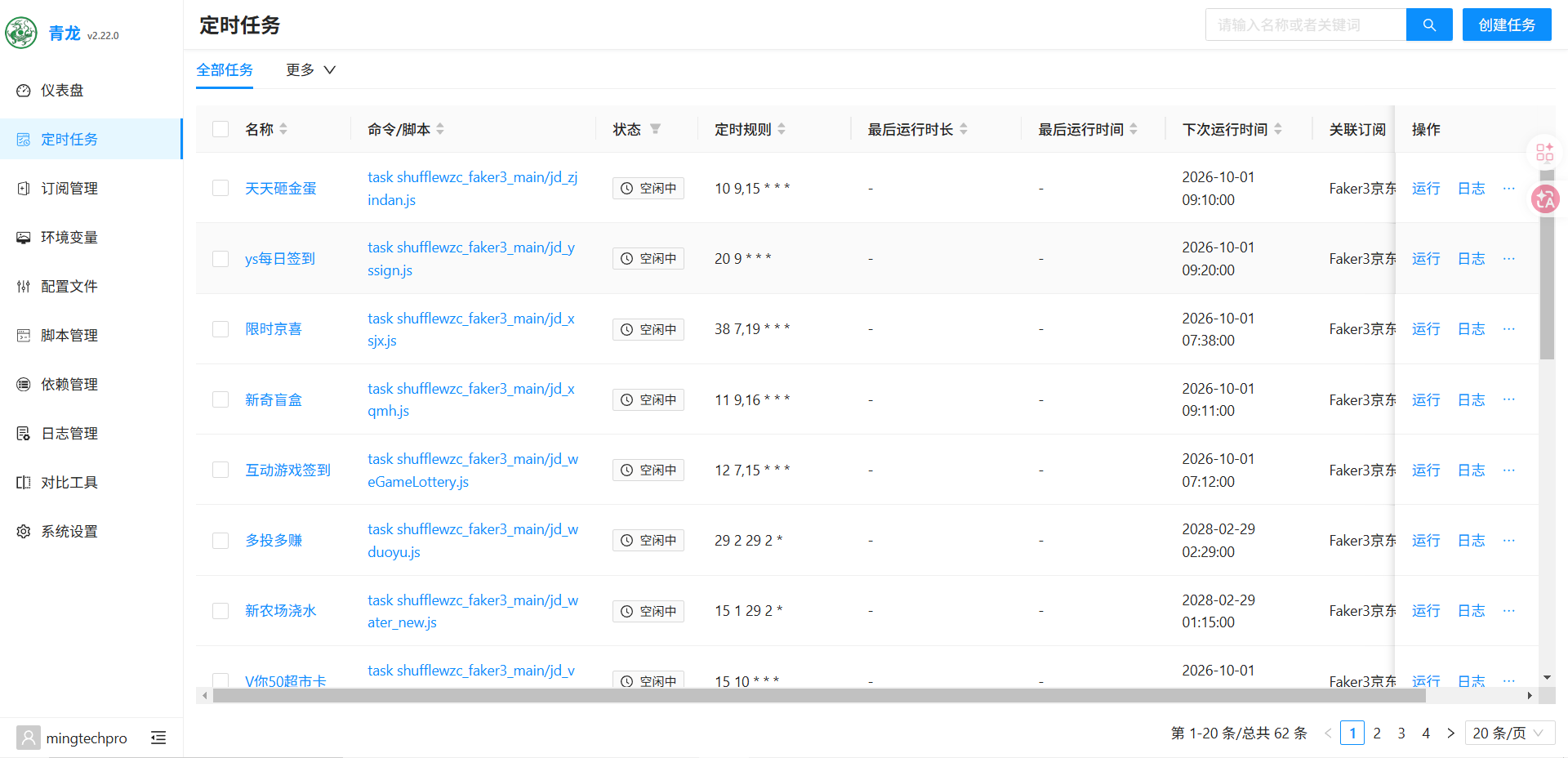Image resolution: width=1568 pixels, height=758 pixels.
Task: Click the 对比工具 sidebar icon
Action: [24, 483]
